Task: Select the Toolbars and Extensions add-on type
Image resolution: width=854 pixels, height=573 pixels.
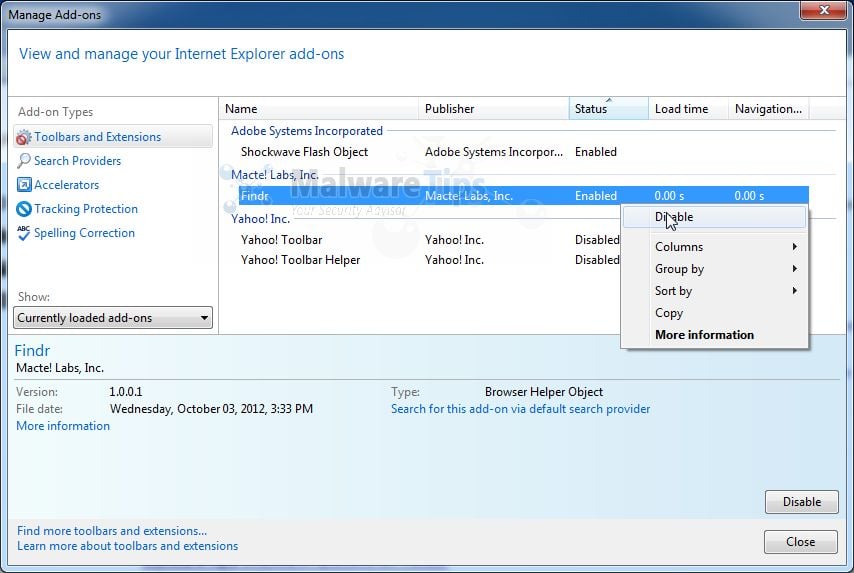Action: (x=113, y=137)
